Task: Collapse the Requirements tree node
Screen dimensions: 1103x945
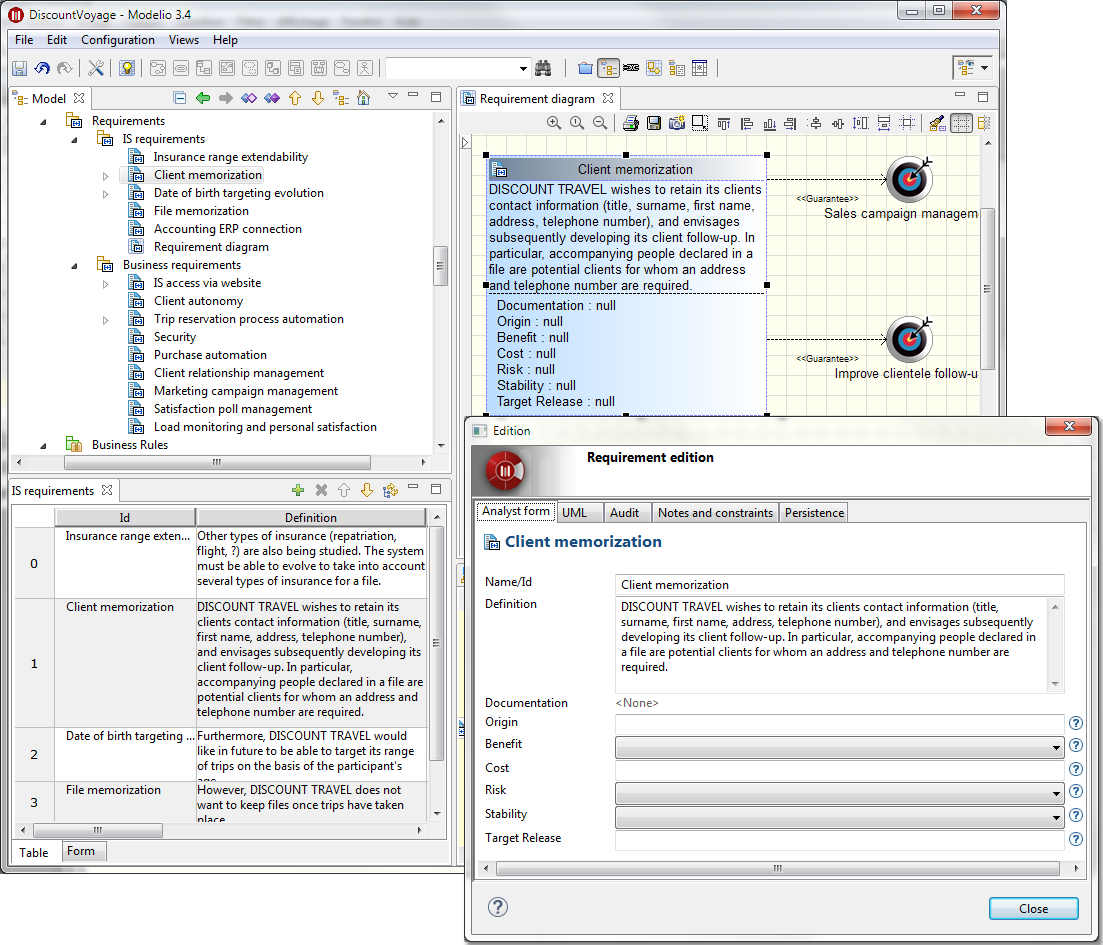Action: pyautogui.click(x=44, y=122)
